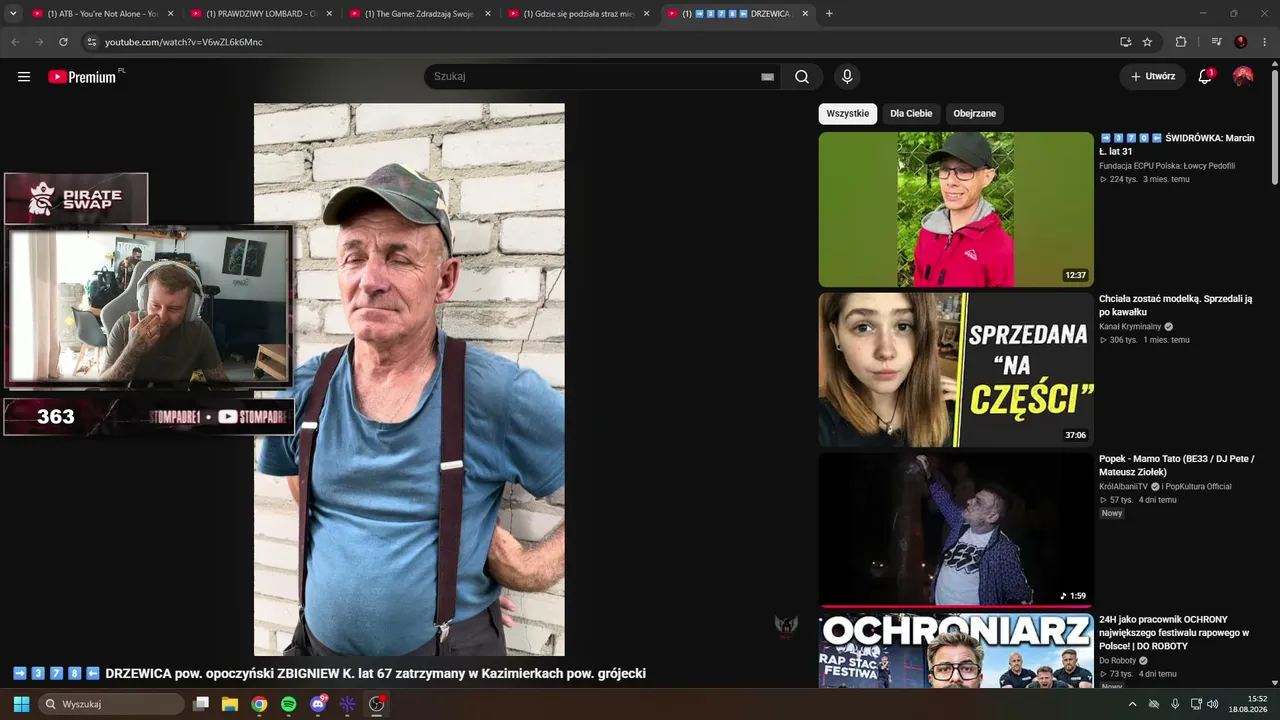
Task: Open channel Do Roboty
Action: (1117, 661)
